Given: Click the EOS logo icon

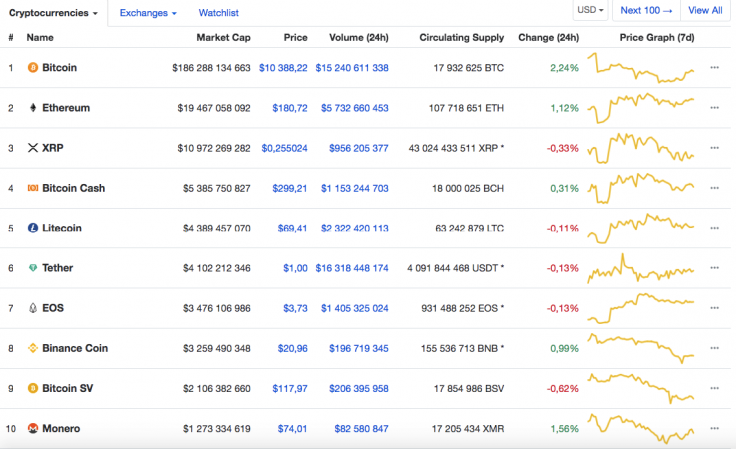Looking at the screenshot, I should [x=33, y=308].
